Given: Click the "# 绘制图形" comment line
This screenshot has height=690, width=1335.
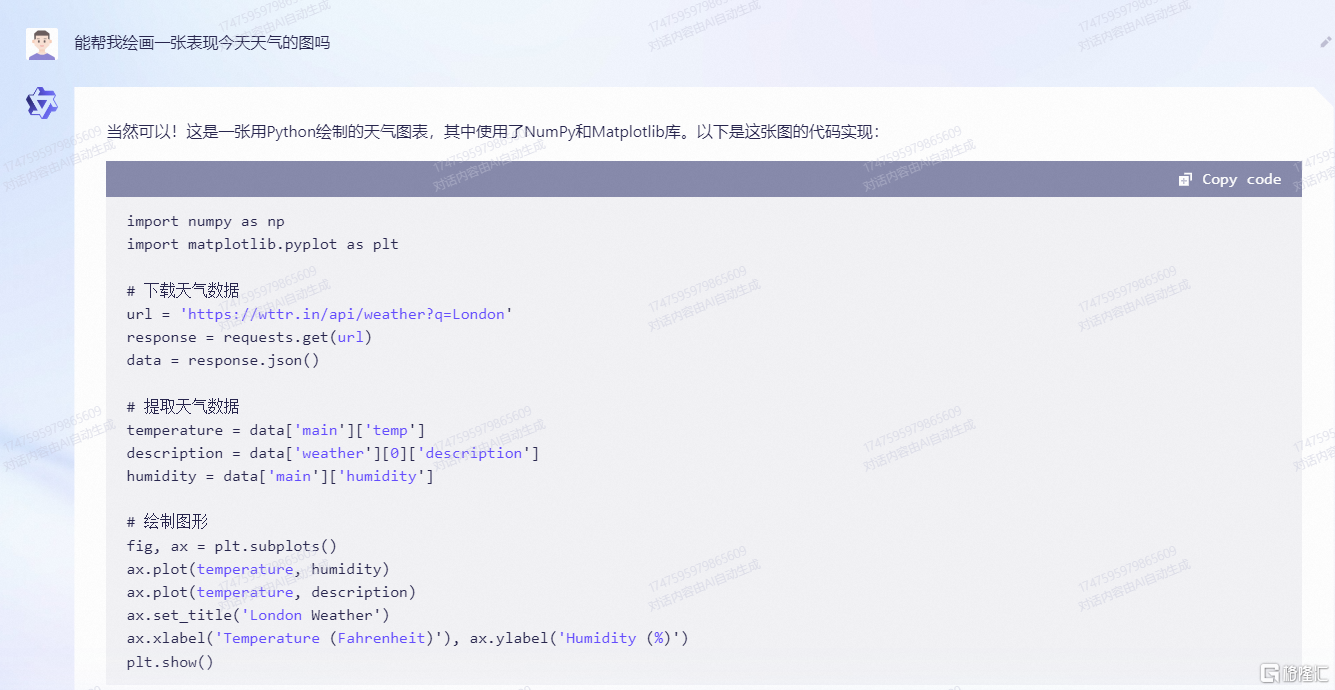Looking at the screenshot, I should (x=167, y=522).
